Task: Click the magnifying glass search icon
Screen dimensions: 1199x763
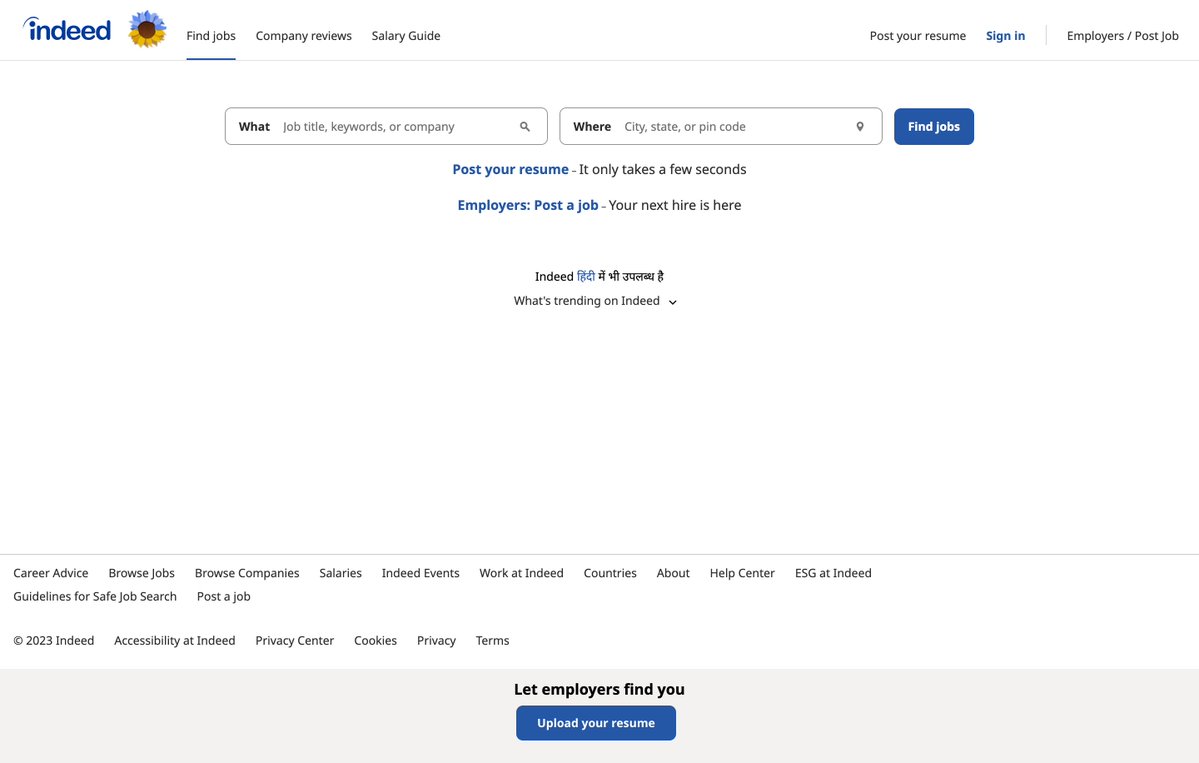Action: click(x=525, y=127)
